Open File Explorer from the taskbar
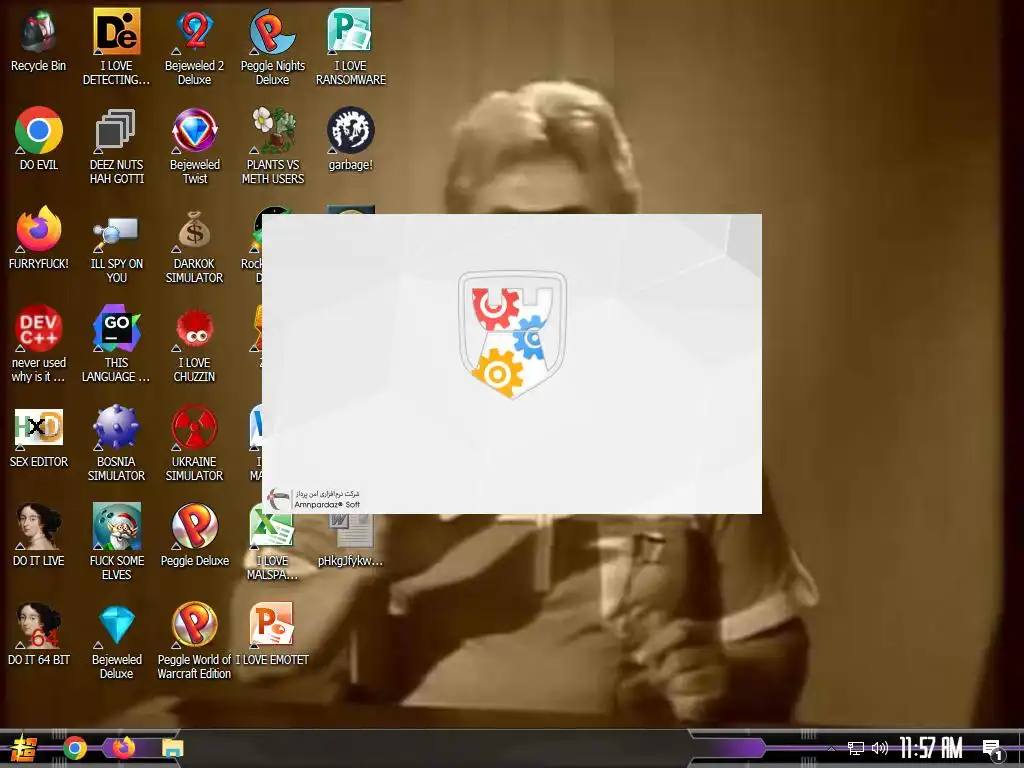The width and height of the screenshot is (1024, 768). 172,748
